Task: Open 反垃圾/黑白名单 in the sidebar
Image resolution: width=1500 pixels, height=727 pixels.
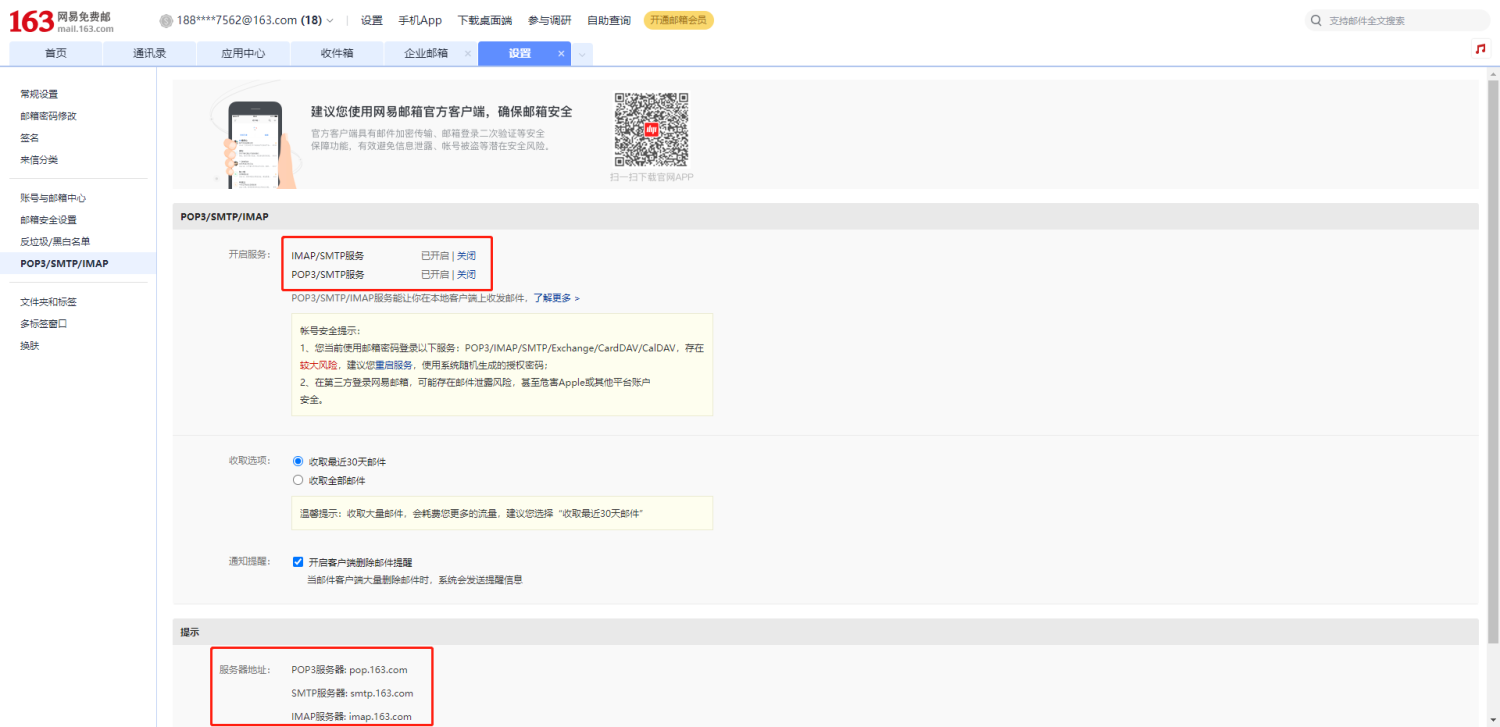Action: (x=55, y=242)
